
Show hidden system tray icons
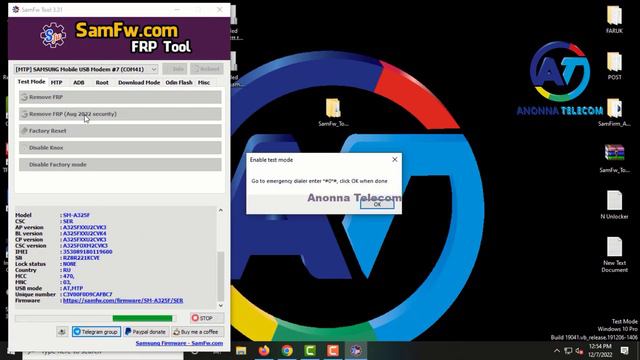click(x=557, y=351)
